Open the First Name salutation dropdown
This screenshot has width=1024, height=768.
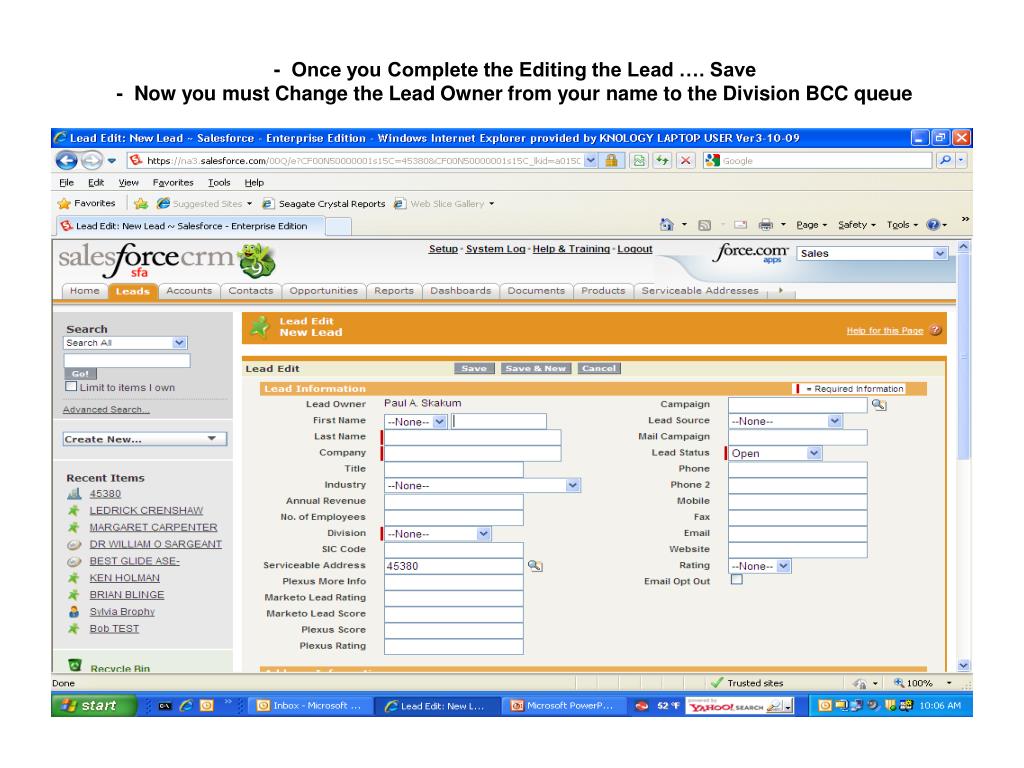[415, 422]
